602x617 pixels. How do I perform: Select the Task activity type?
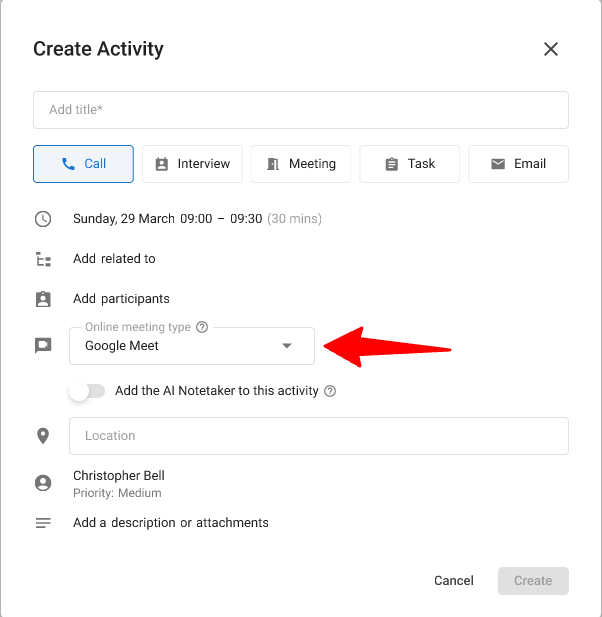[410, 164]
